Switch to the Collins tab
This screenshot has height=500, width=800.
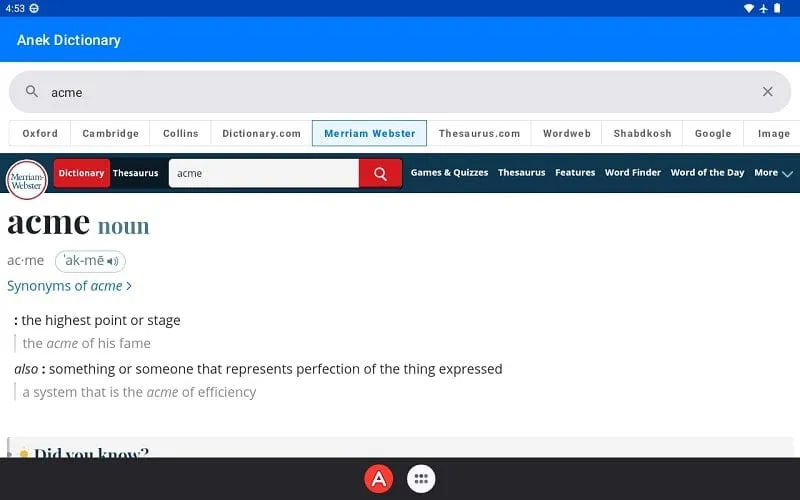181,133
